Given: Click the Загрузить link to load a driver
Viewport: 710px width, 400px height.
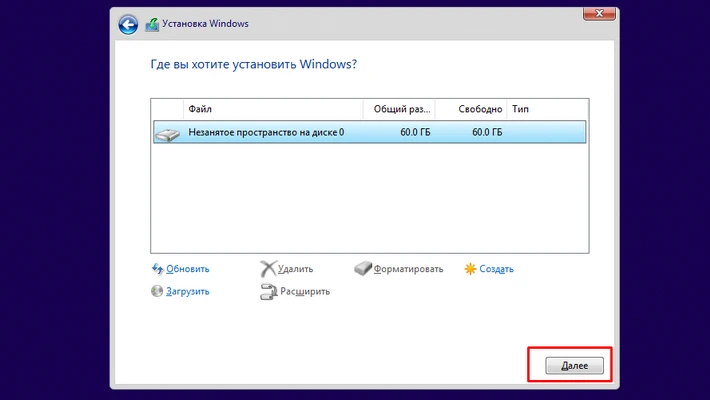Looking at the screenshot, I should [x=187, y=291].
